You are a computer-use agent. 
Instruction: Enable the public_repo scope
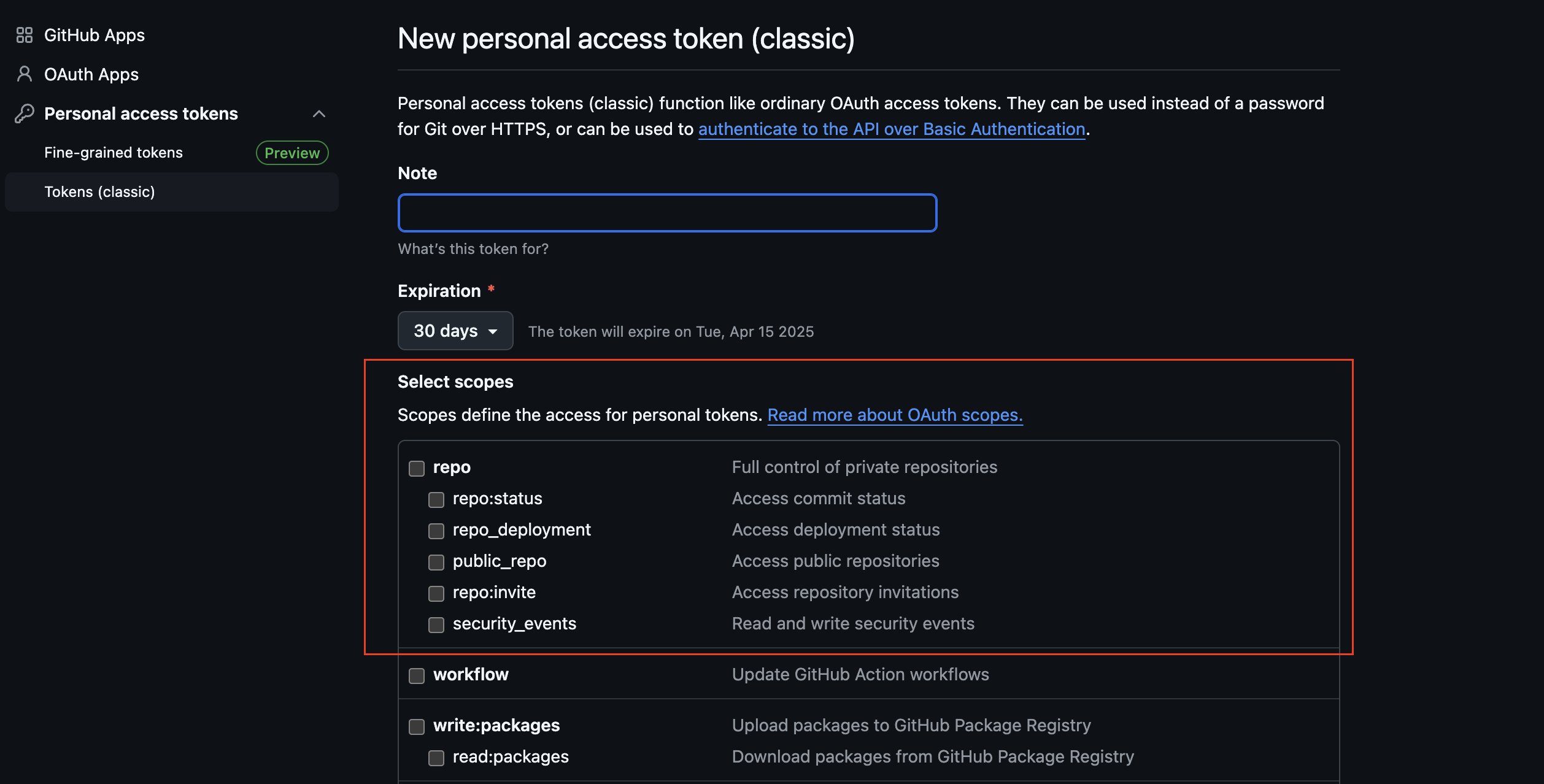click(436, 563)
